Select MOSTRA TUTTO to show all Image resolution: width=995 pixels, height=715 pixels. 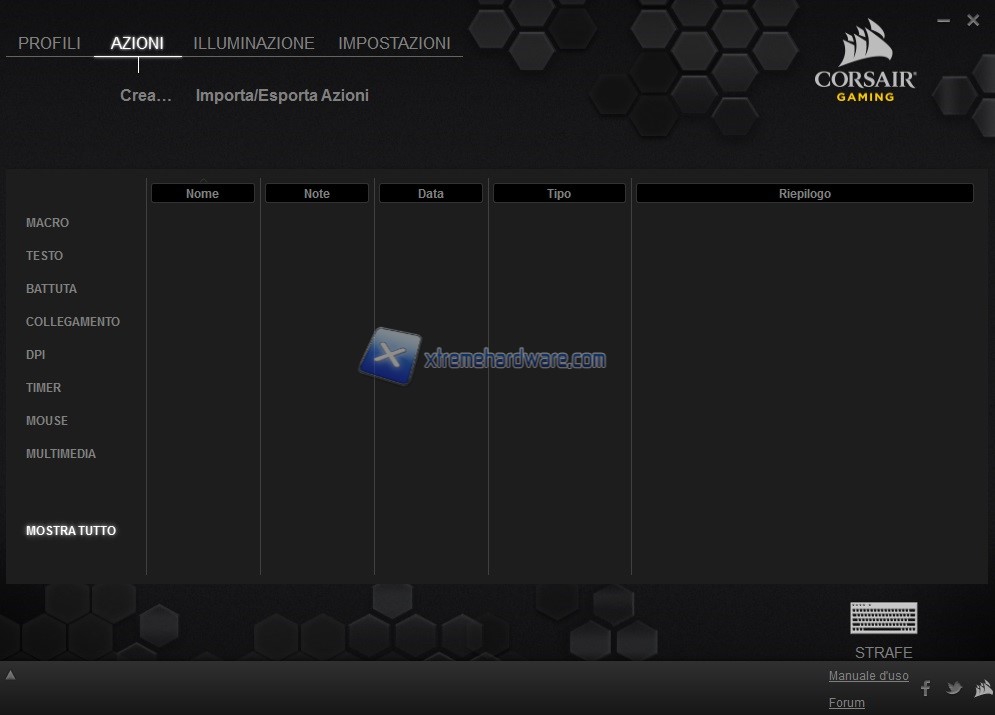(71, 531)
